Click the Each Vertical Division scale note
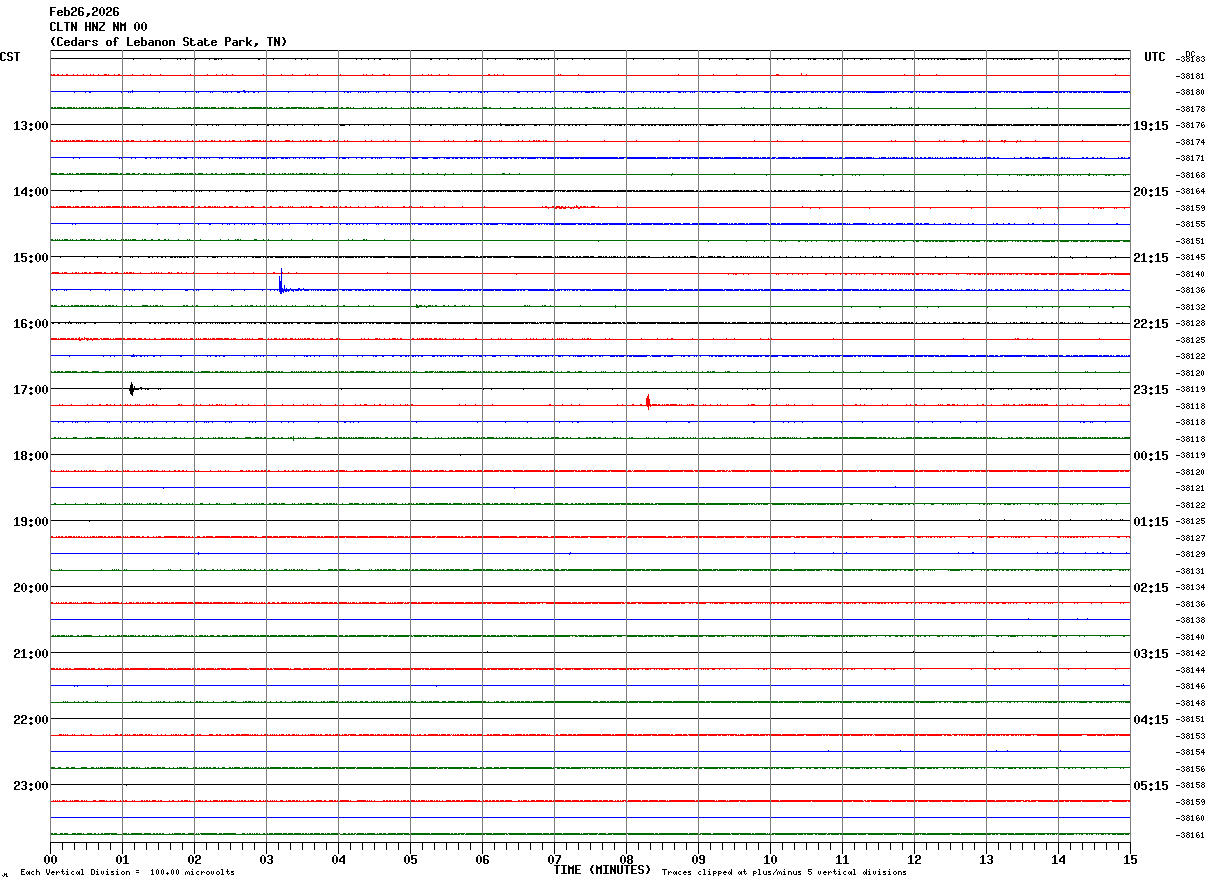The image size is (1210, 886). coord(127,873)
